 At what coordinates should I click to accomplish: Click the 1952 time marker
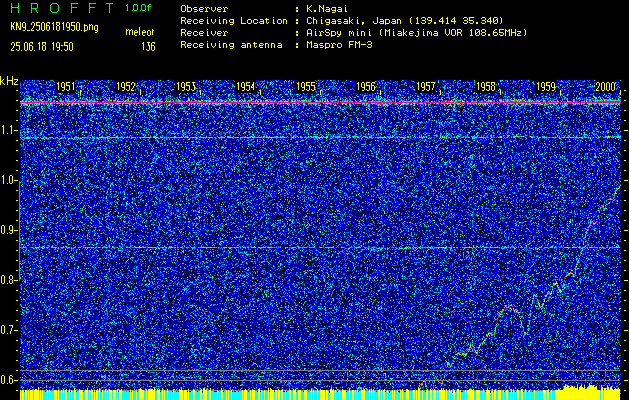(x=125, y=87)
